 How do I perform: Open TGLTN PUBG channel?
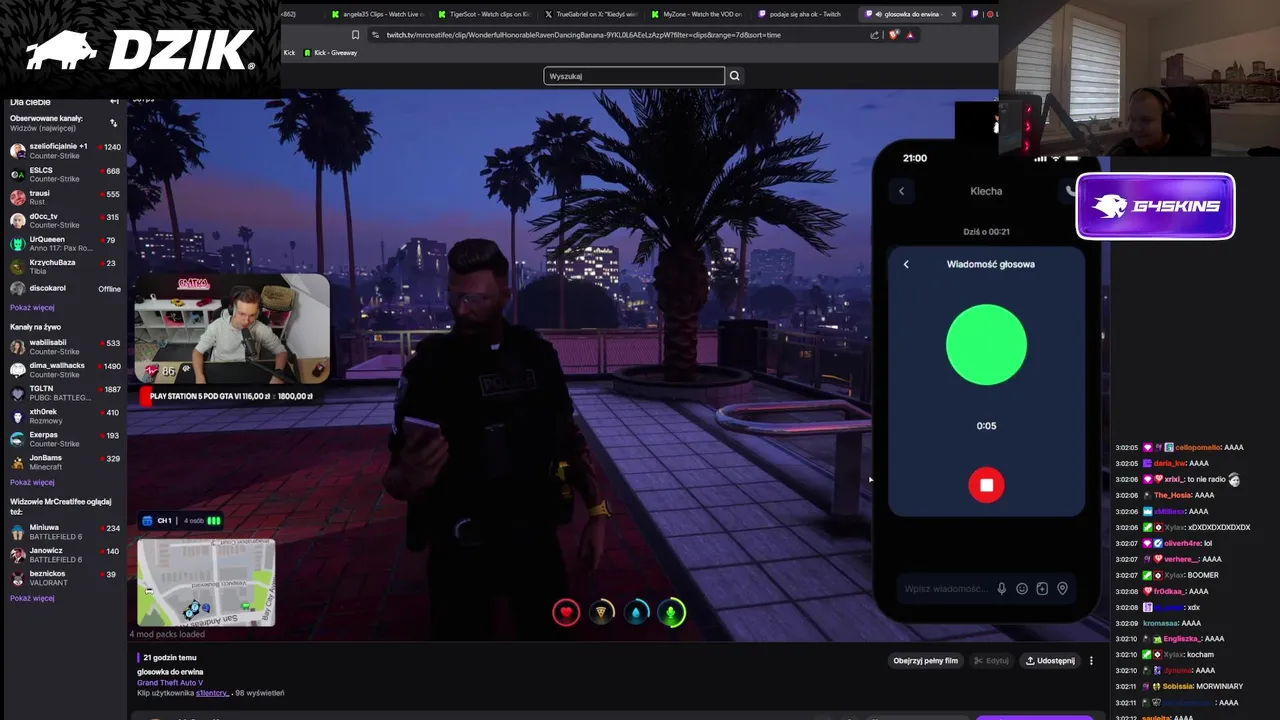(x=65, y=393)
